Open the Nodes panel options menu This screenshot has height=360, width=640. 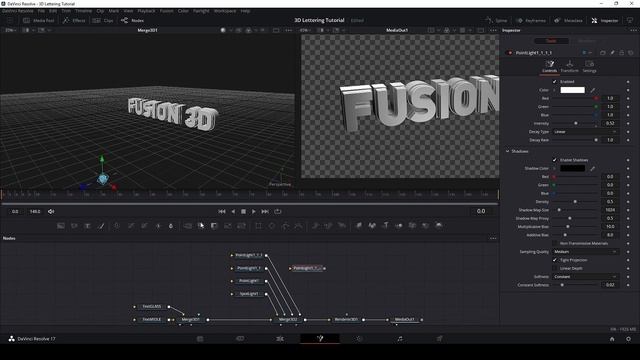[493, 238]
